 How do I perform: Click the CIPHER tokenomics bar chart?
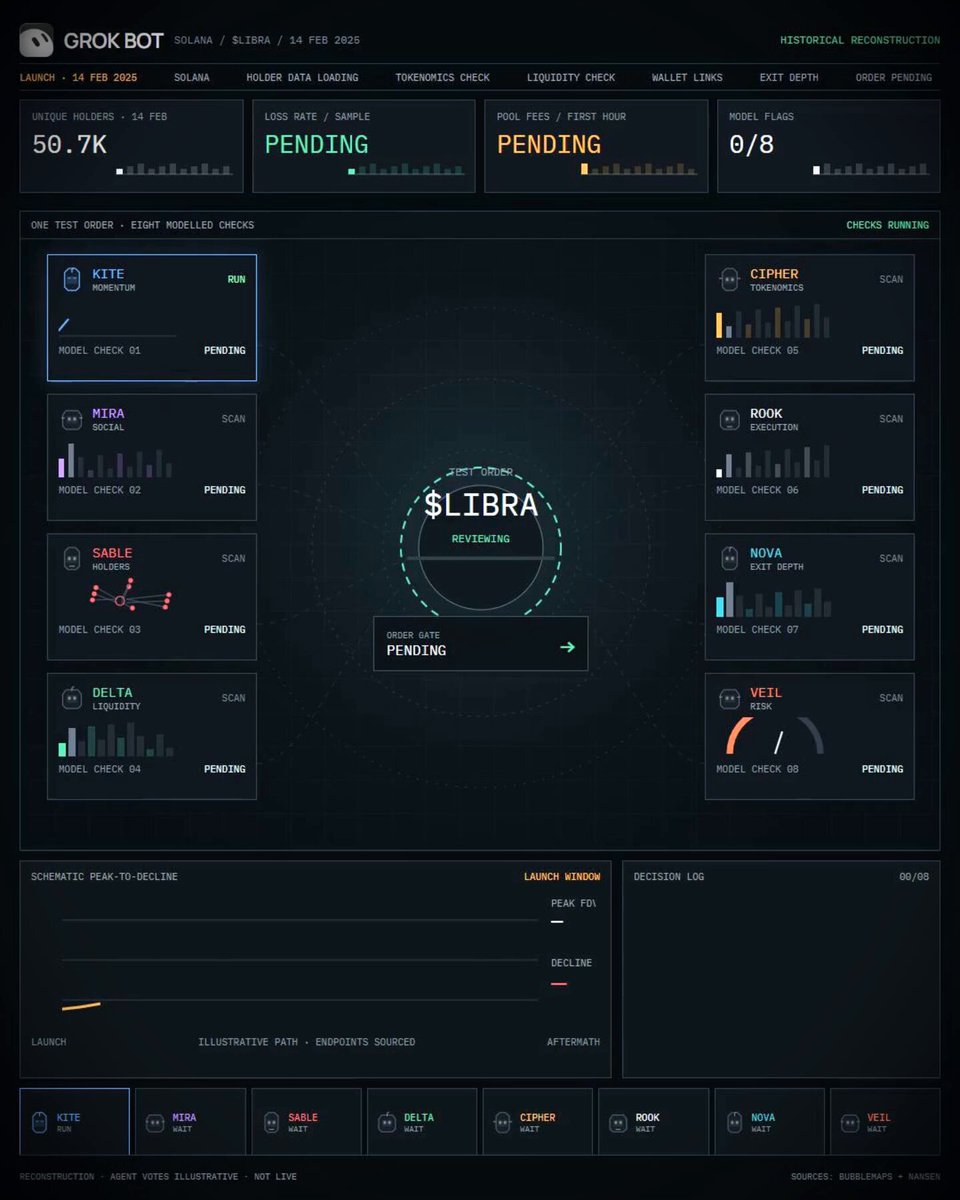tap(773, 321)
